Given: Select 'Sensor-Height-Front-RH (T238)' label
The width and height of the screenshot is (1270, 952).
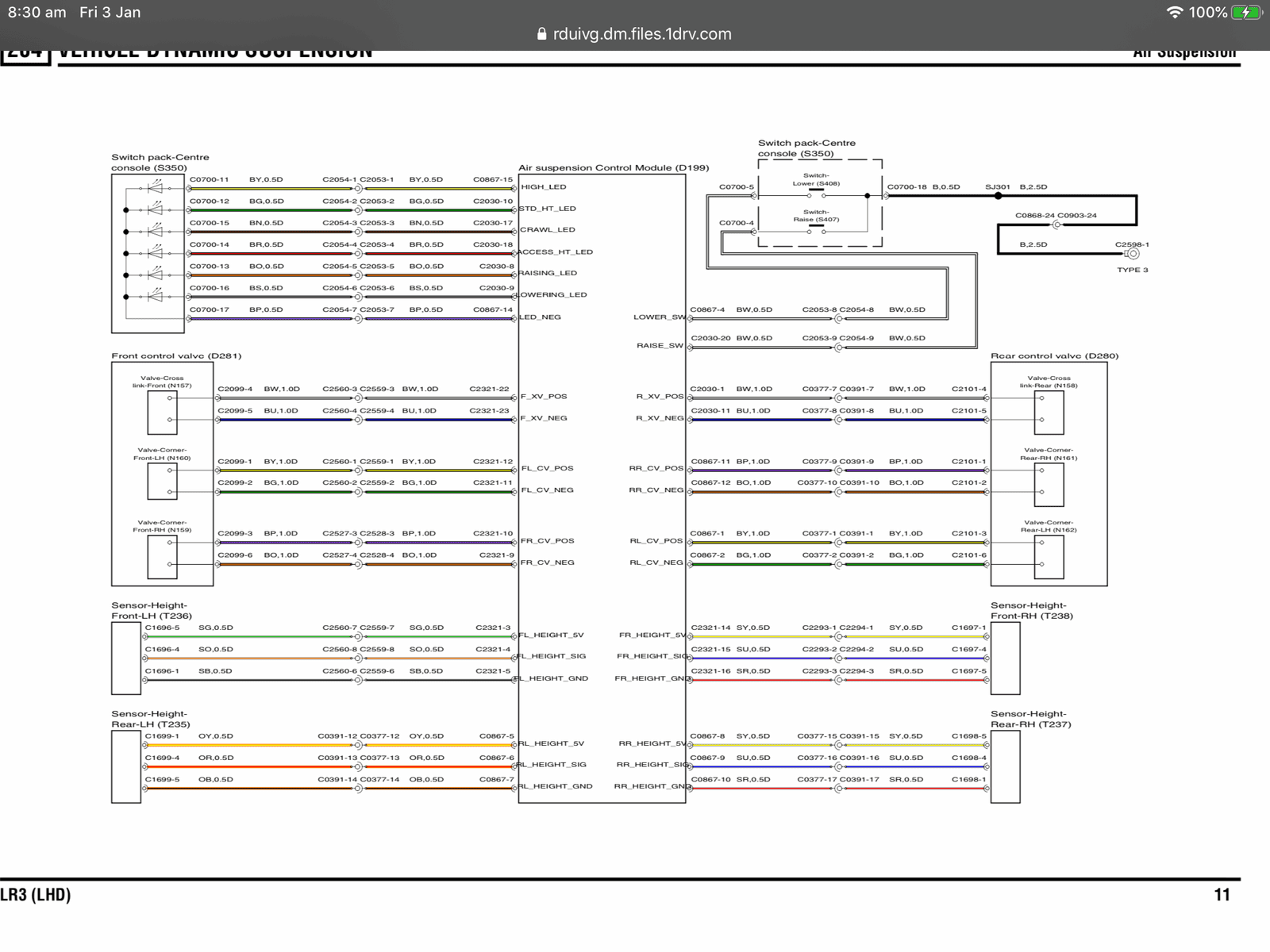Looking at the screenshot, I should (1032, 610).
